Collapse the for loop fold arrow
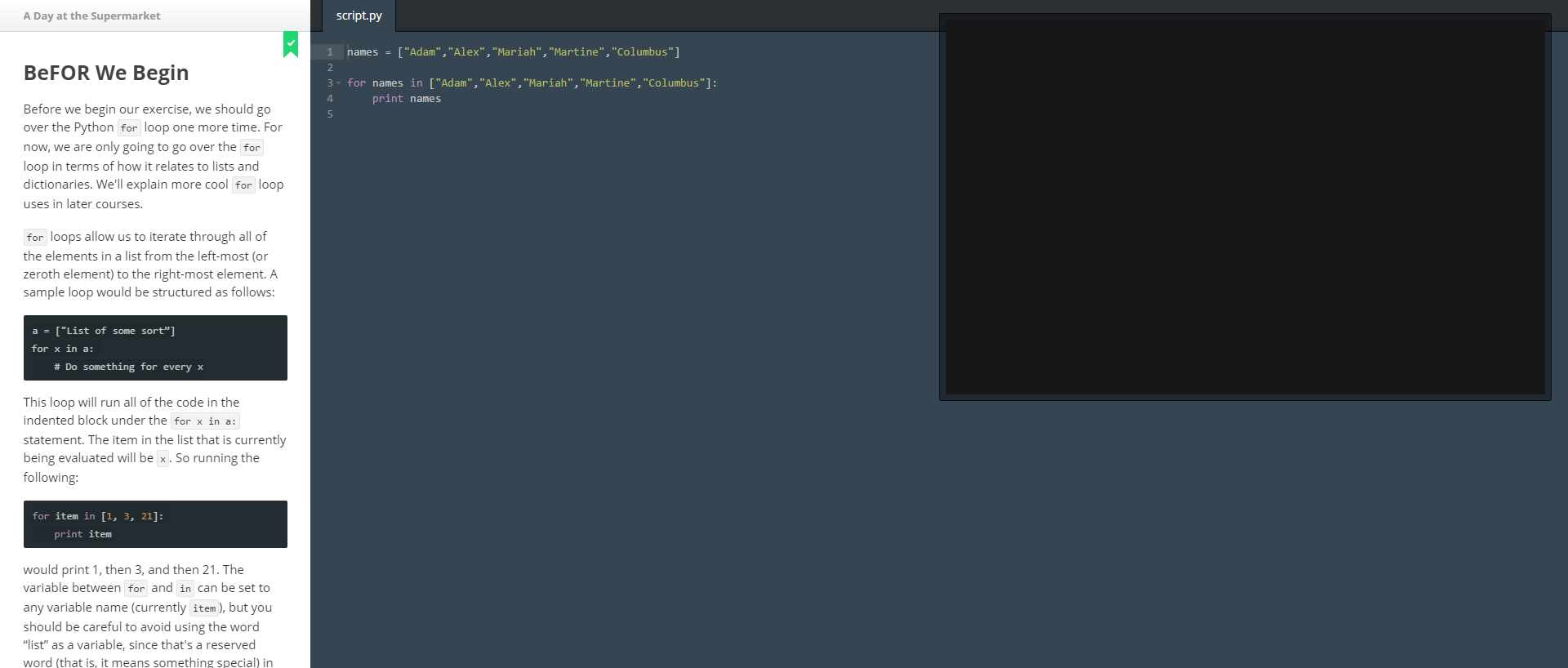The width and height of the screenshot is (1568, 668). 339,83
